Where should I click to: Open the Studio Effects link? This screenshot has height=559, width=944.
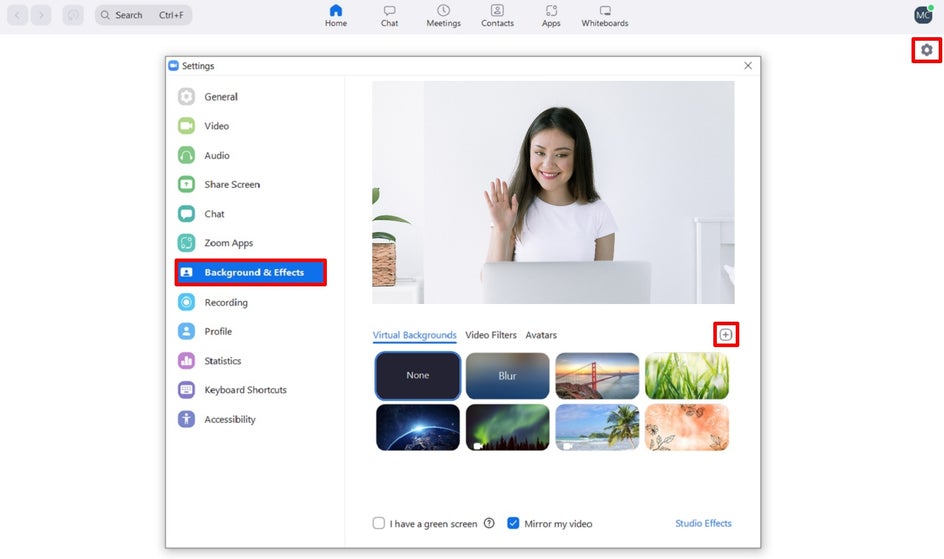703,523
